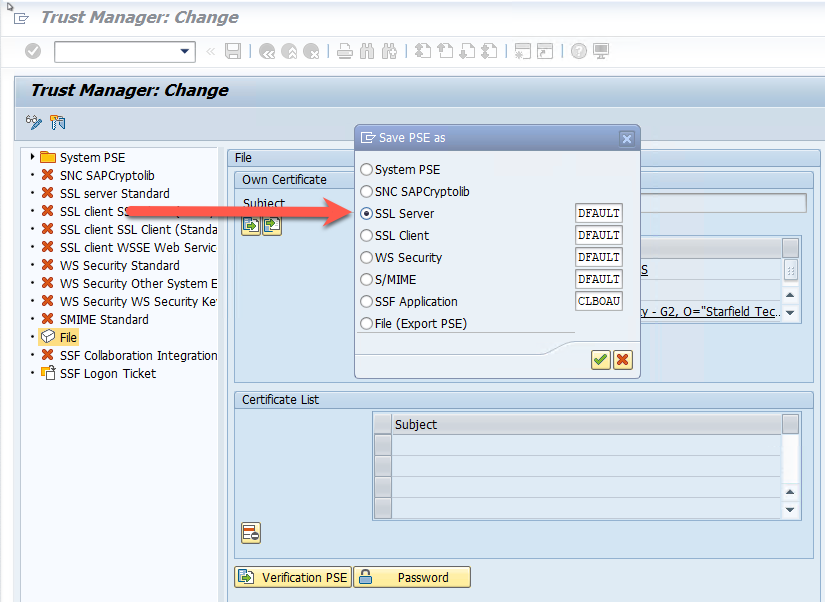Select SNC SAPCryptolib in the tree
The width and height of the screenshot is (825, 602).
(x=107, y=175)
